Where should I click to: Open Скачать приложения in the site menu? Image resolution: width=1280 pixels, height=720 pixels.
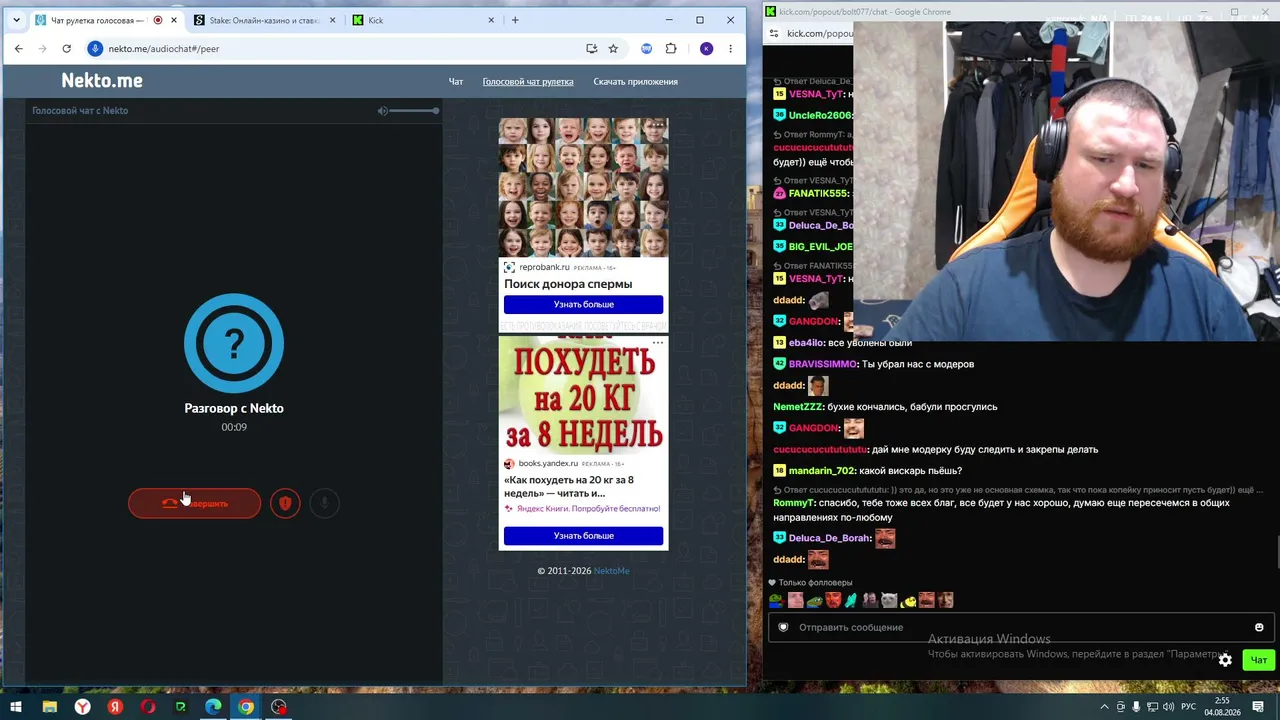tap(636, 82)
